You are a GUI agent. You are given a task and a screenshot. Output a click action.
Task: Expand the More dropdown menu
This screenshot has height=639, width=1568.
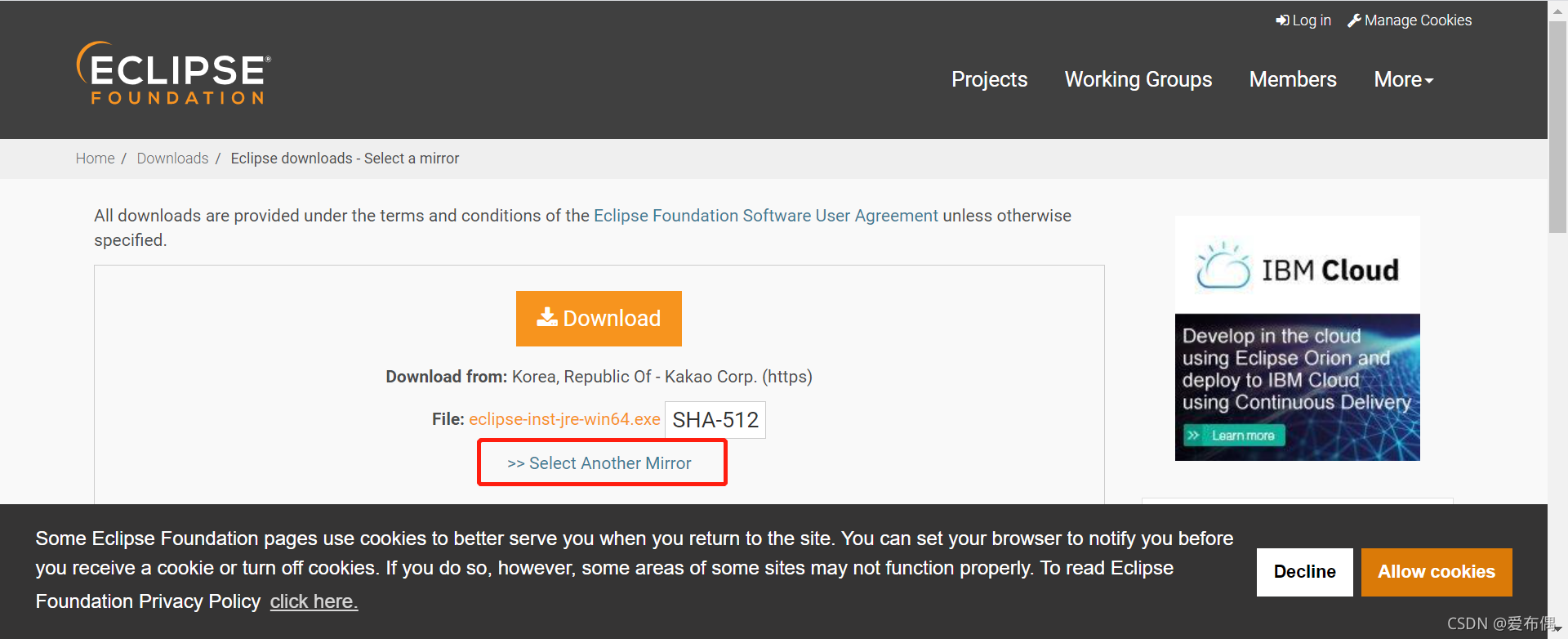1404,79
